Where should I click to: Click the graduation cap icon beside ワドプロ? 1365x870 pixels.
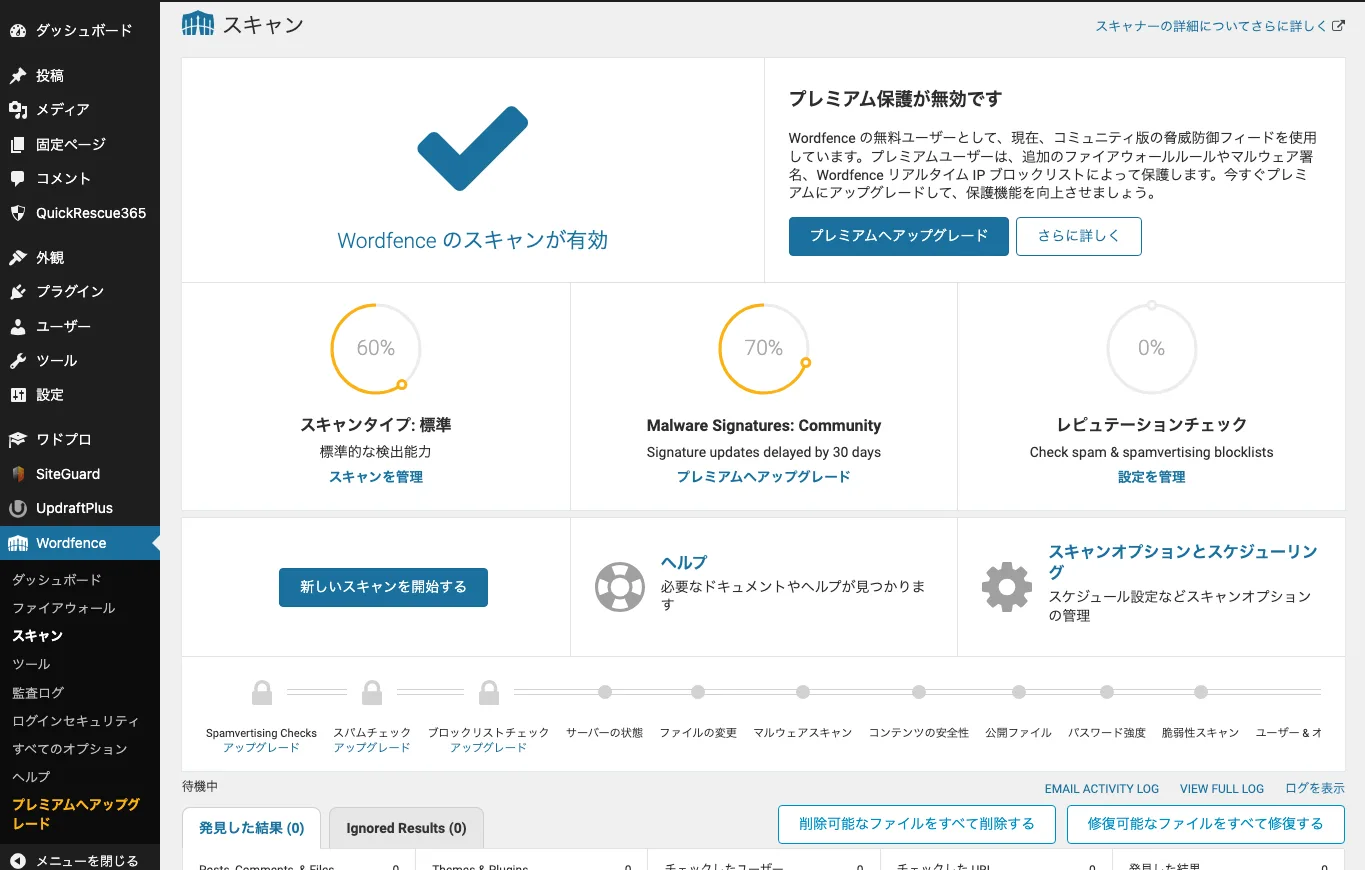coord(17,440)
